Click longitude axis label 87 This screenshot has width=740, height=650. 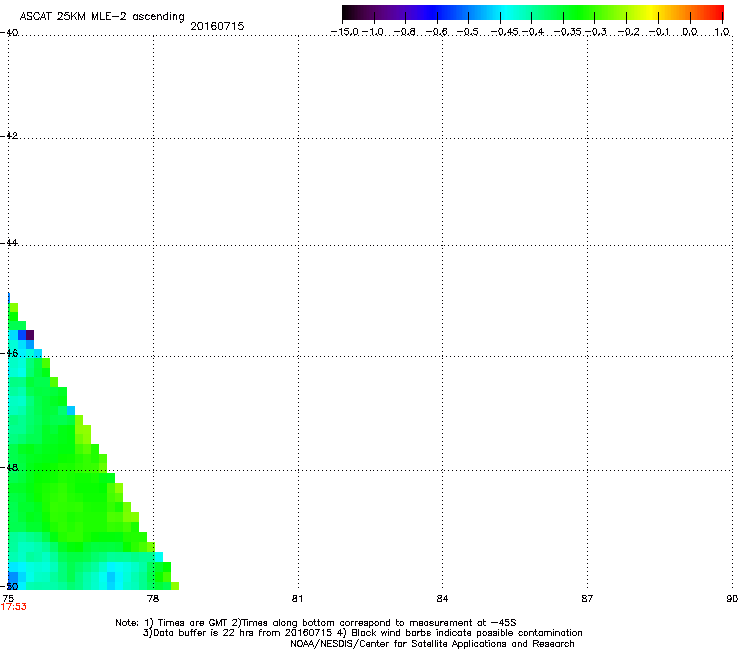click(x=587, y=599)
